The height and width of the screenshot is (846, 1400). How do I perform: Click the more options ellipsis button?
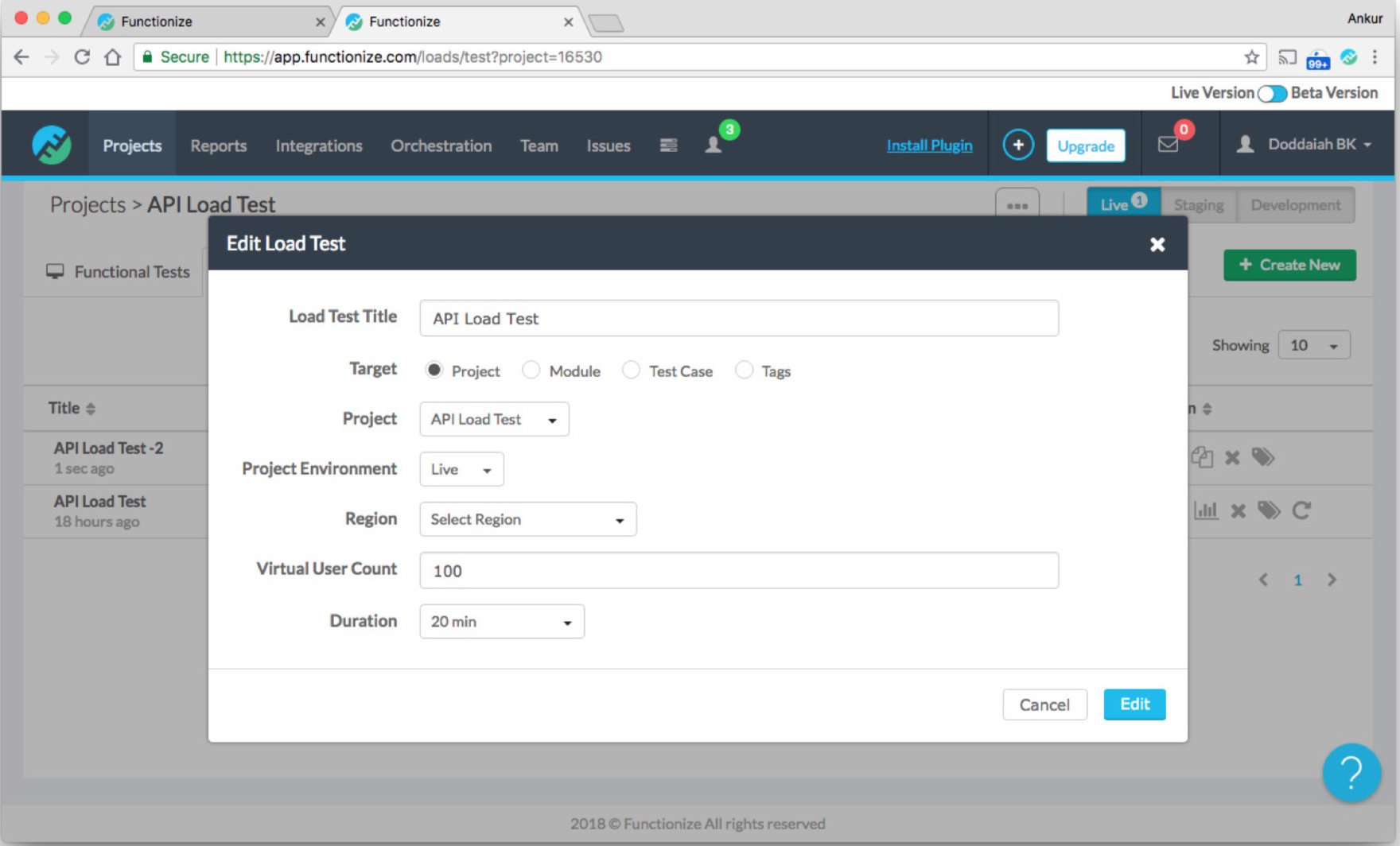(1017, 205)
